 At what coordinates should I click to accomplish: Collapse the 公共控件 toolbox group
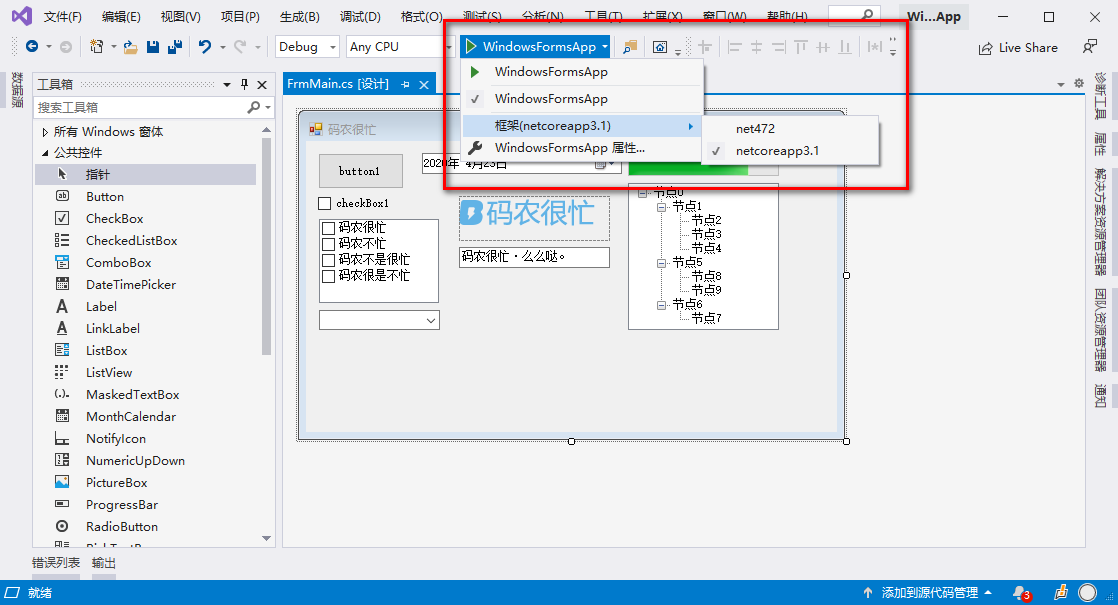click(x=45, y=152)
